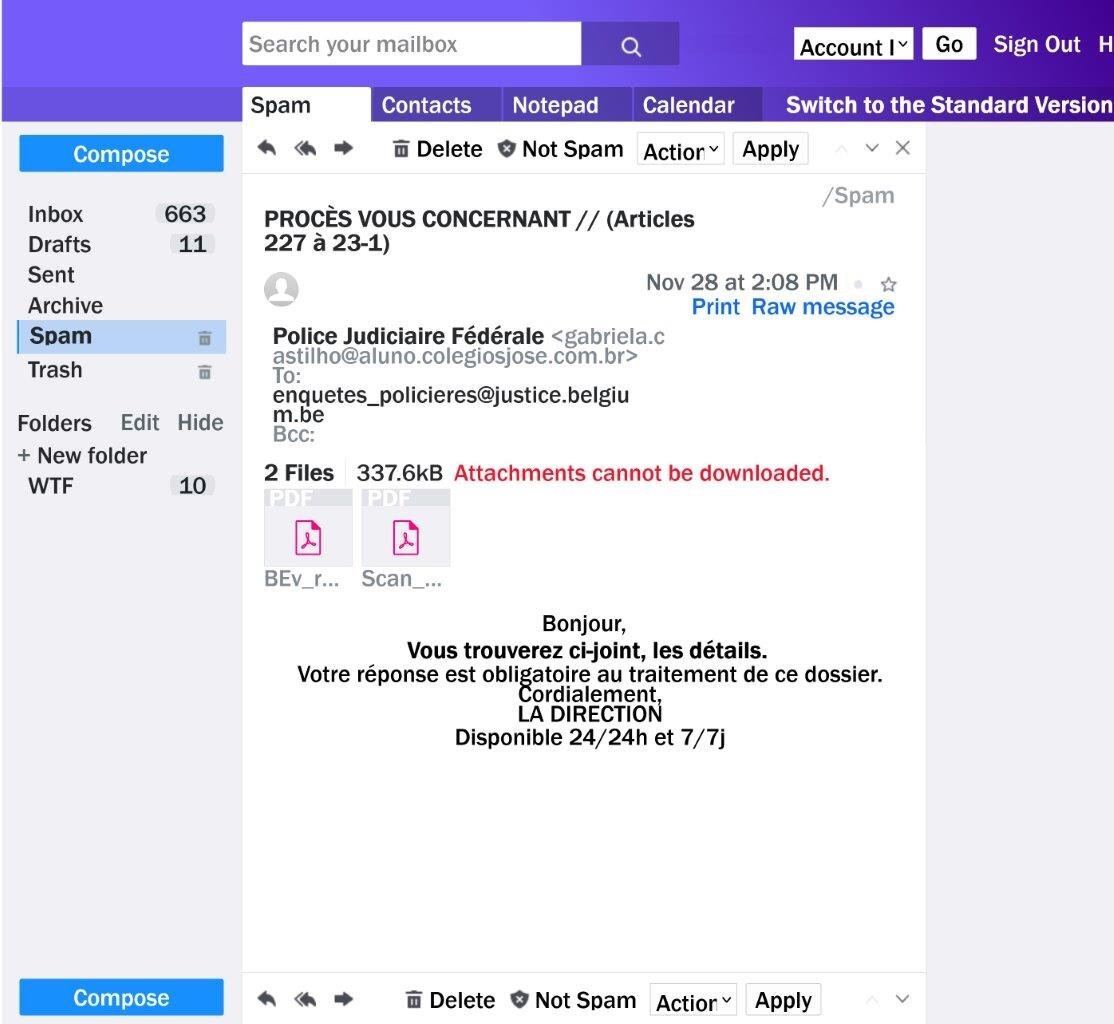The image size is (1114, 1024).
Task: Click the Search your mailbox field
Action: (411, 44)
